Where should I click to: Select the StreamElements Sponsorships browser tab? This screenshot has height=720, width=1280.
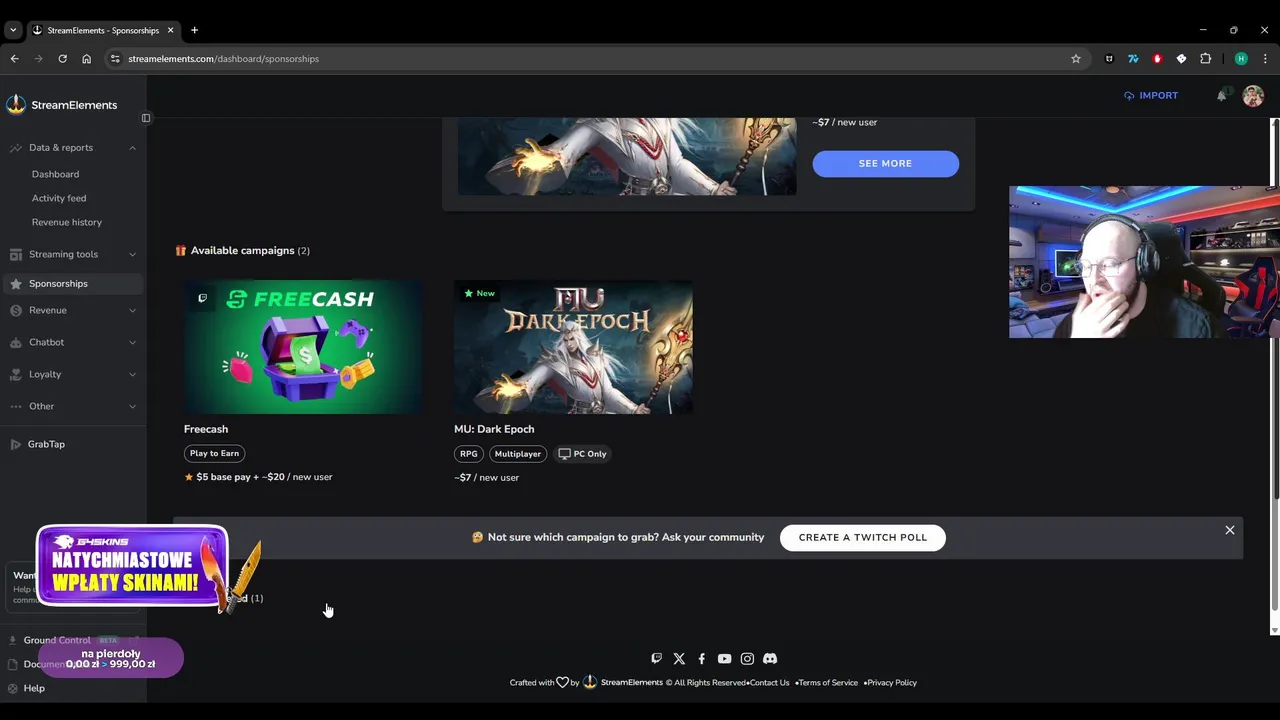[x=103, y=30]
